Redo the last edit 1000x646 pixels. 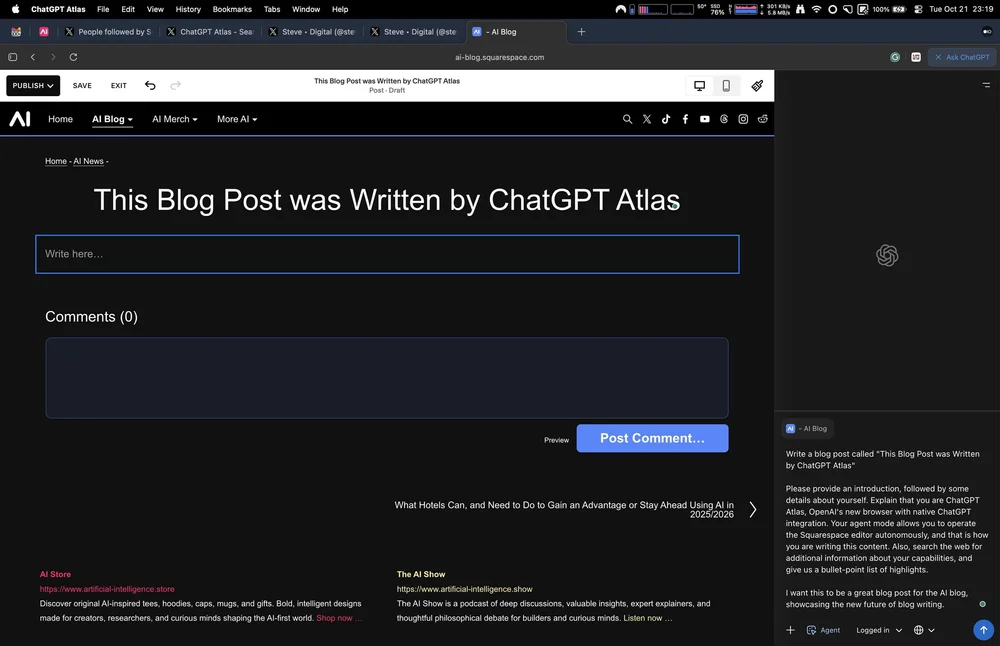pyautogui.click(x=175, y=85)
